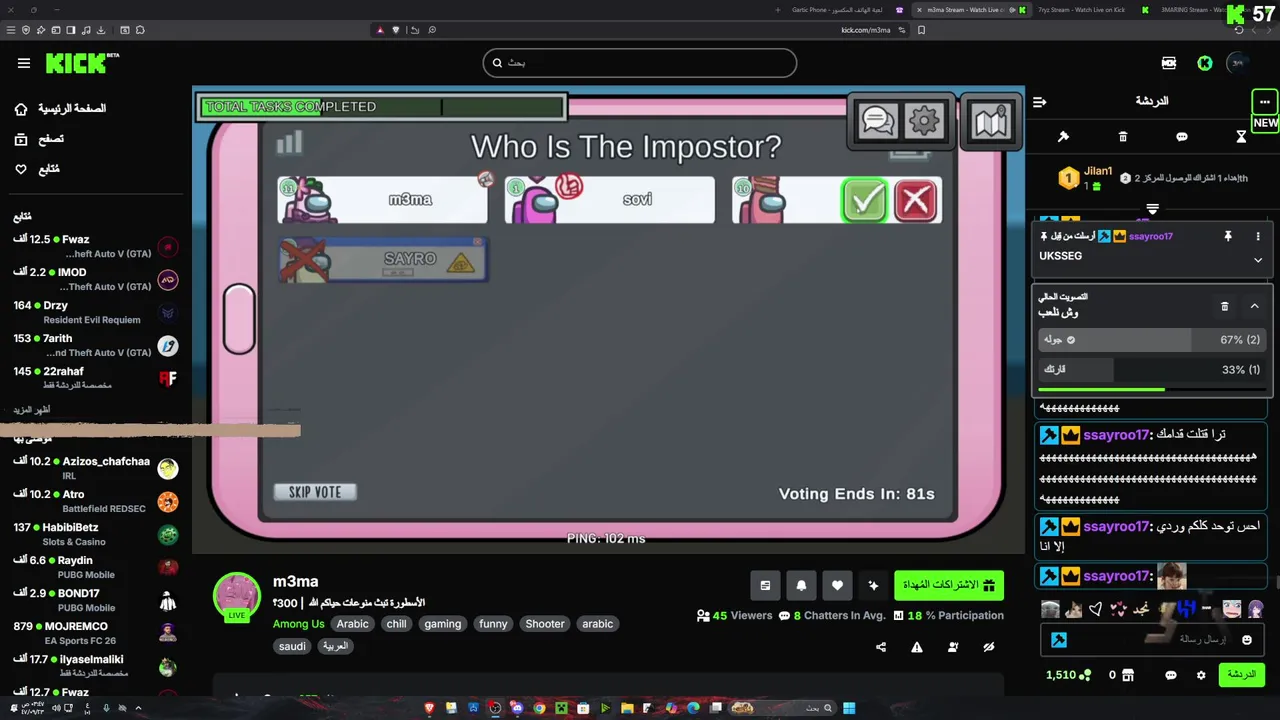This screenshot has height=720, width=1280.
Task: Open the in-game chat bubble button
Action: click(878, 122)
